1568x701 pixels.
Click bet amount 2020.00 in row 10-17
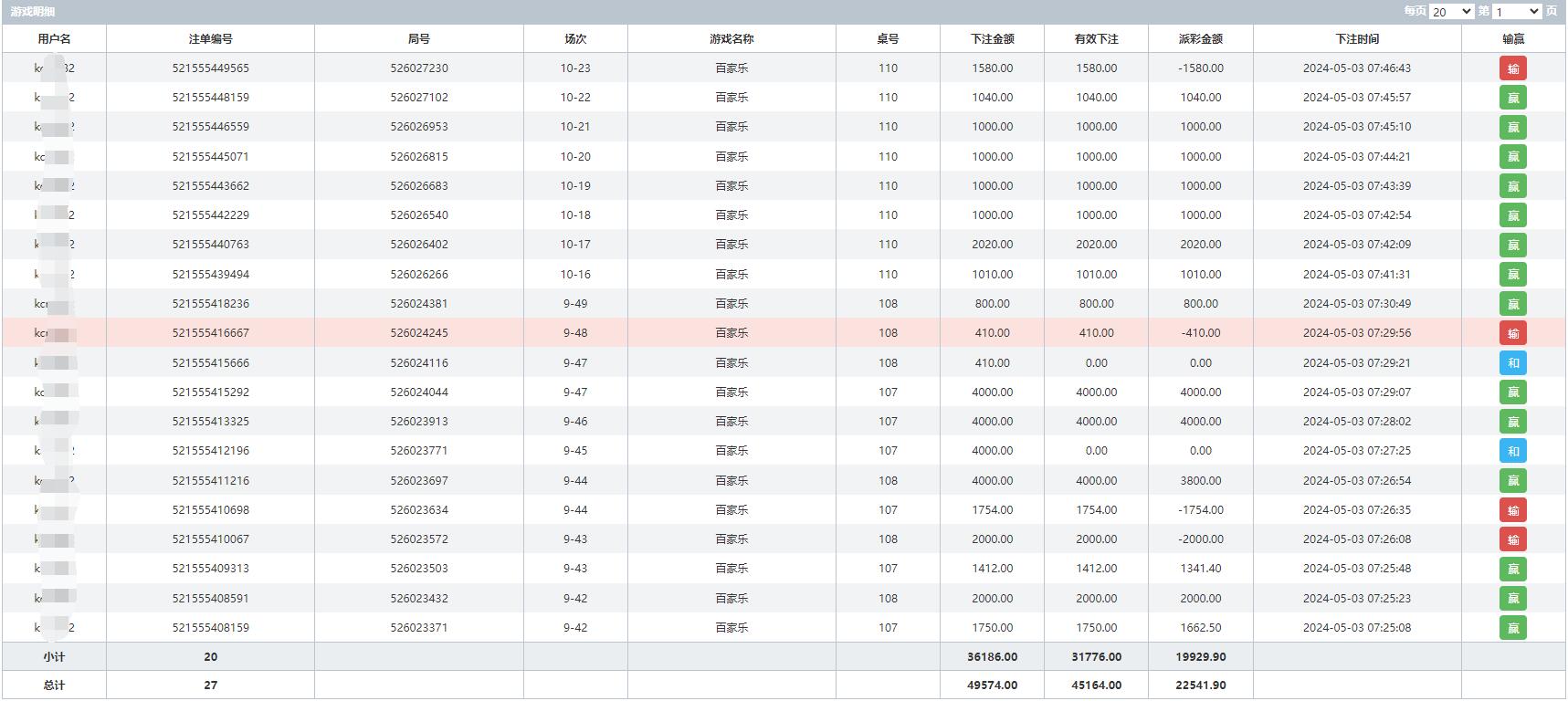(x=992, y=245)
